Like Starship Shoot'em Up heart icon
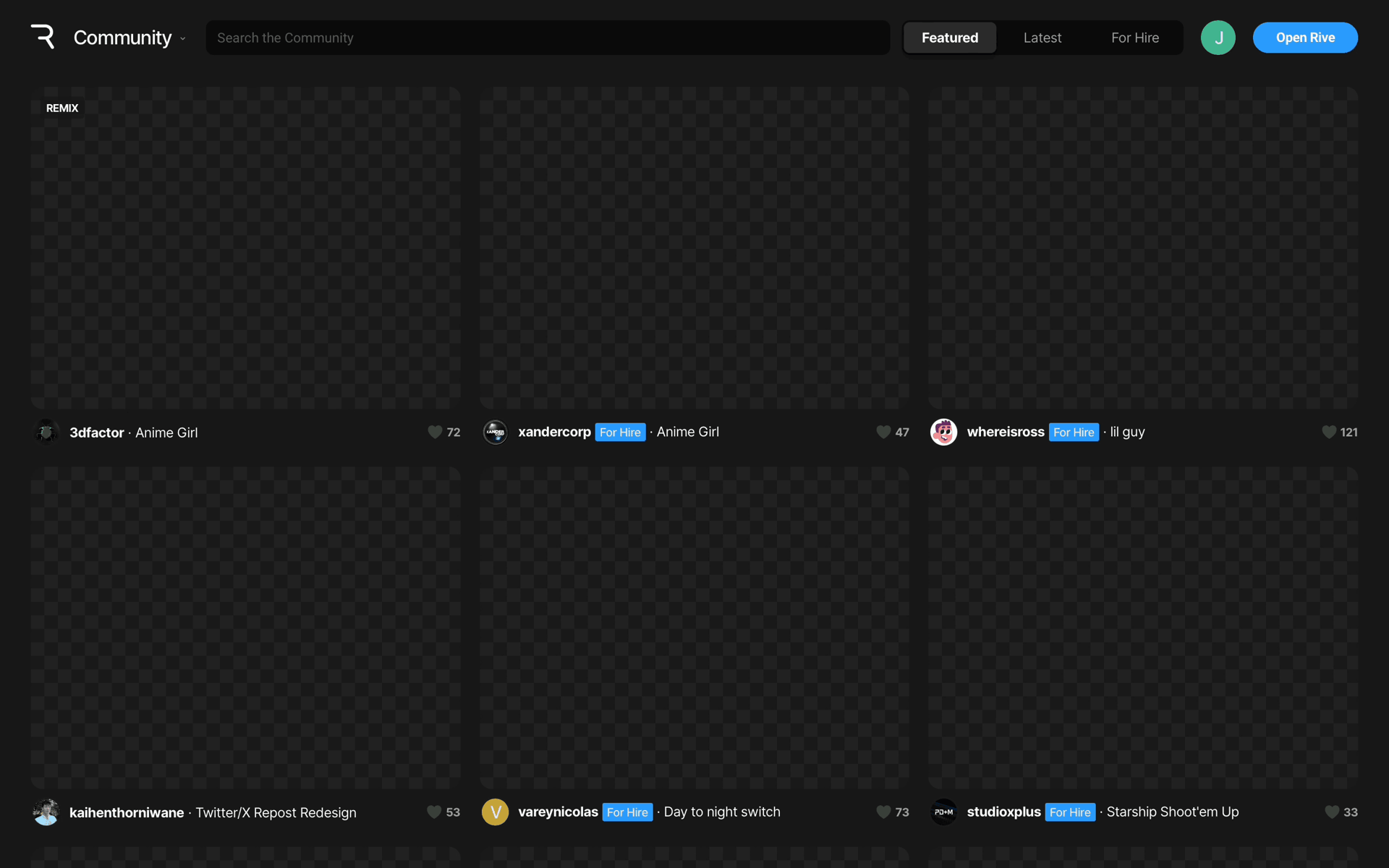1389x868 pixels. coord(1332,812)
